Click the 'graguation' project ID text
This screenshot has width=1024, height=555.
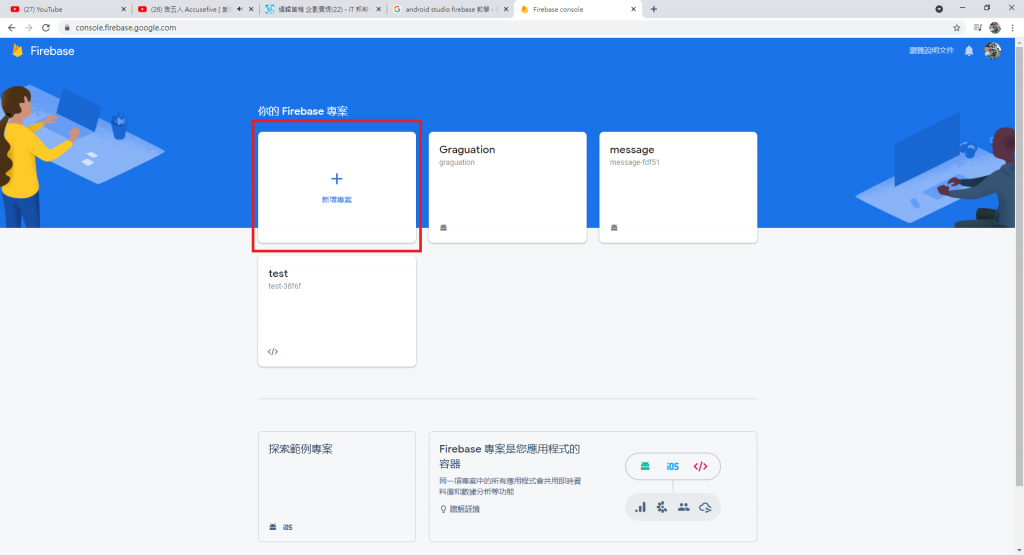[456, 163]
